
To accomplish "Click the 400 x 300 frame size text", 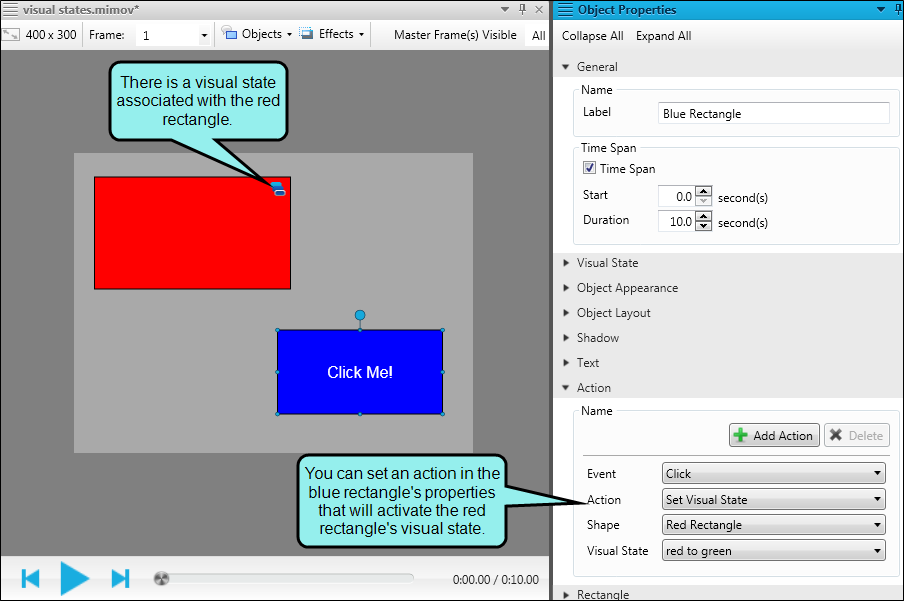I will tap(51, 35).
